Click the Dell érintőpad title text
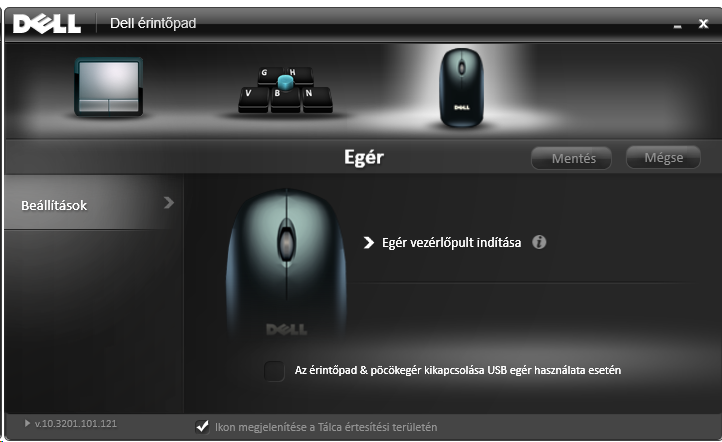This screenshot has height=442, width=722. [x=153, y=23]
